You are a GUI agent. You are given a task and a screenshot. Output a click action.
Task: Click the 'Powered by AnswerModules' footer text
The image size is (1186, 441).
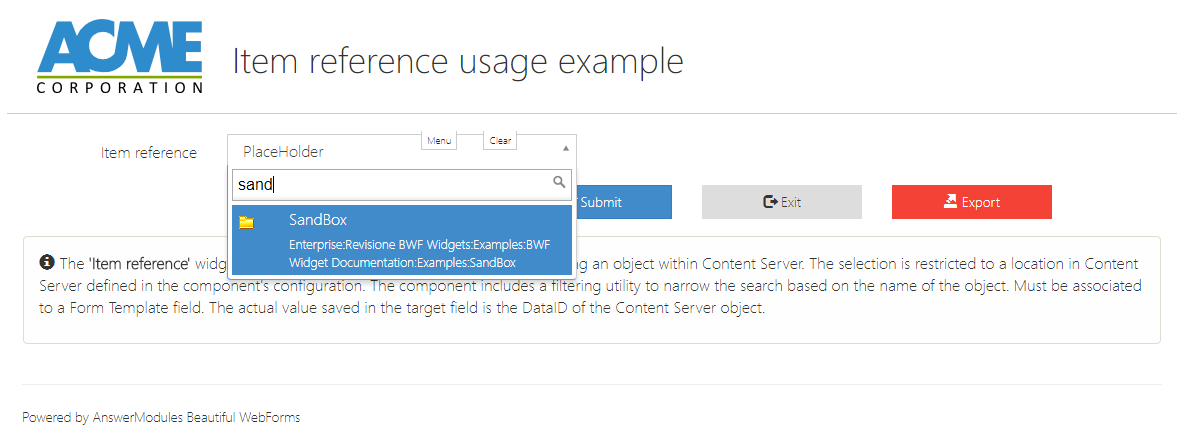click(161, 417)
